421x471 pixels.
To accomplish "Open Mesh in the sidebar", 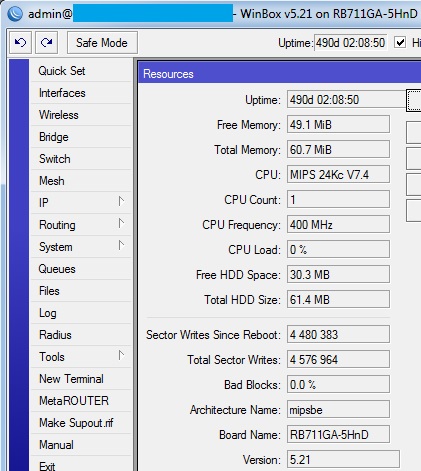I will point(81,181).
